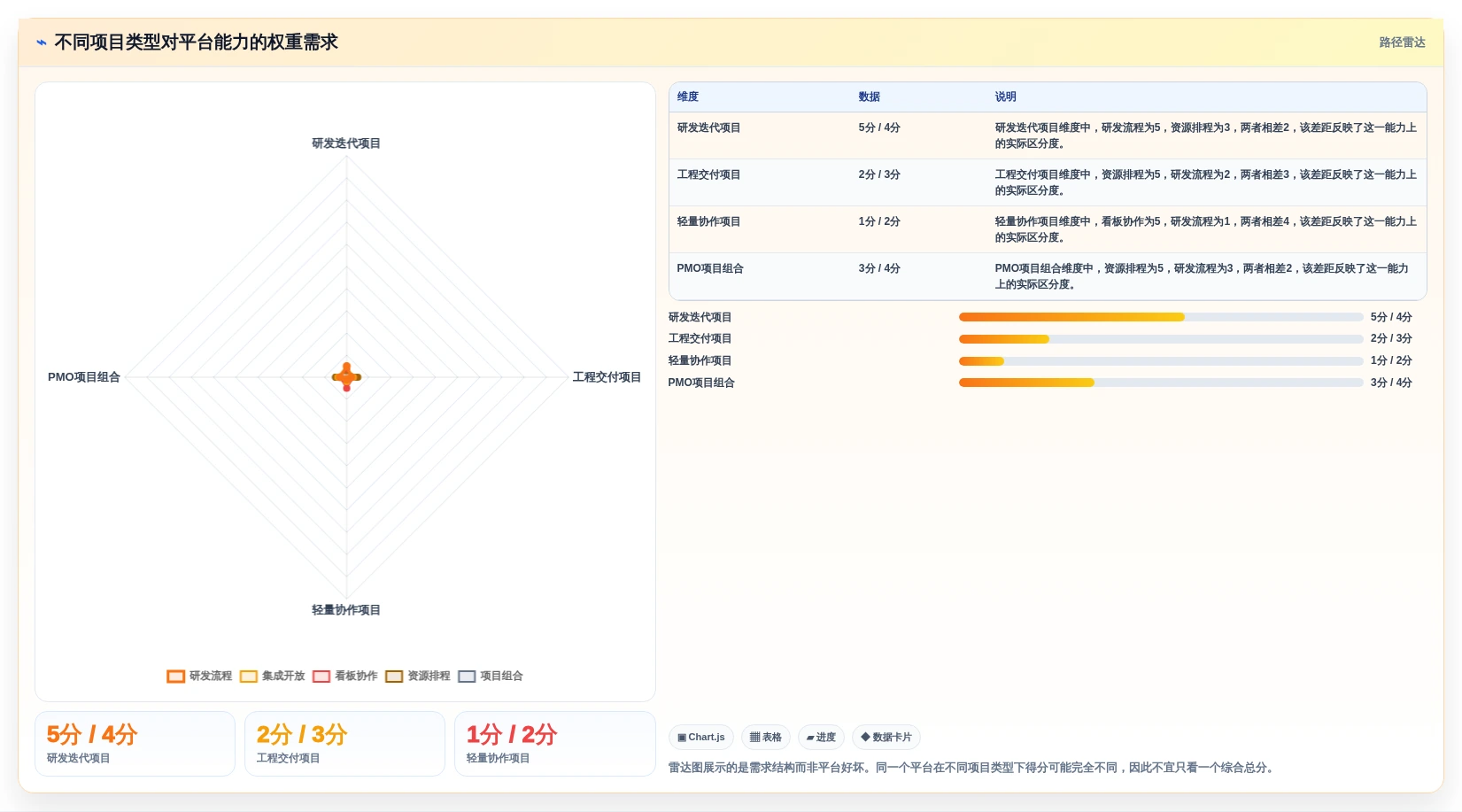Image resolution: width=1462 pixels, height=812 pixels.
Task: Click the title 不同项目类型对平台能力的权重需求
Action: pyautogui.click(x=196, y=43)
